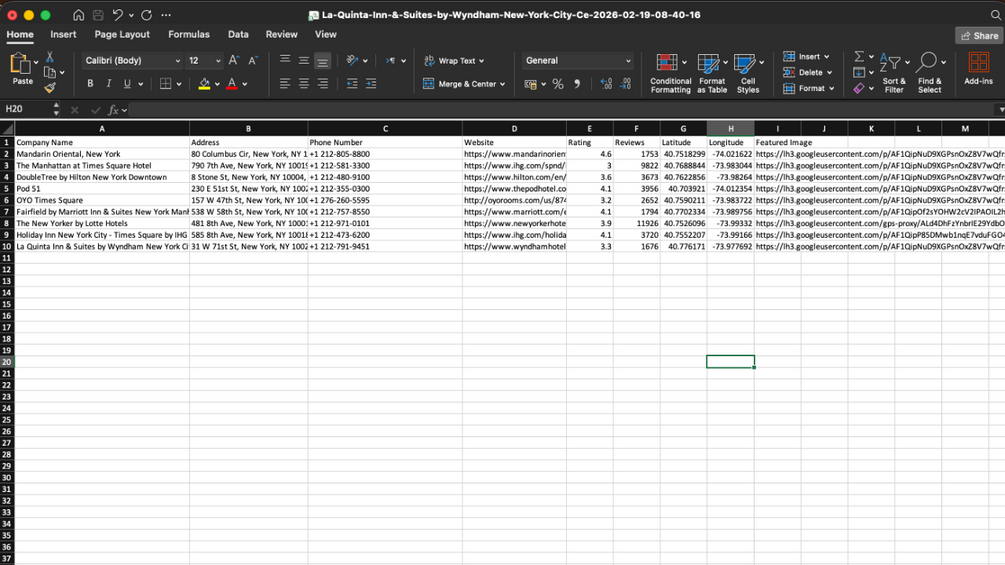Image resolution: width=1005 pixels, height=565 pixels.
Task: Click the Undo arrow in title bar
Action: [x=117, y=15]
